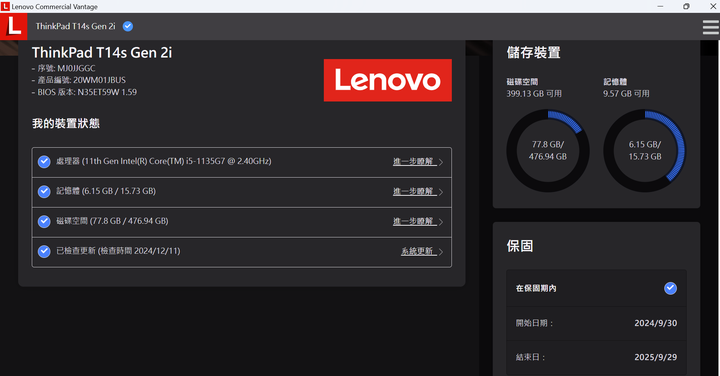Click the memory usage ring 6.15 GB/15.73 GB
This screenshot has width=720, height=376.
click(645, 151)
